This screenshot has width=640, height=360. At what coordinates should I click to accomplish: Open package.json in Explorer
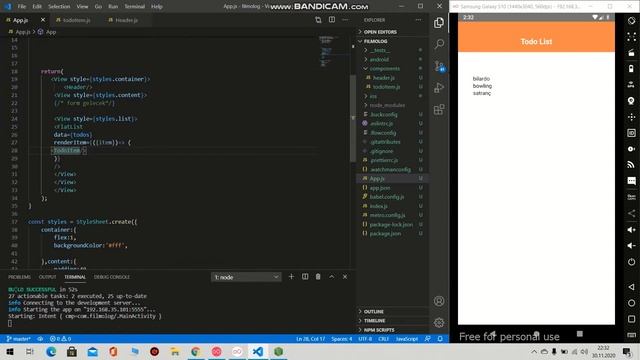coord(393,233)
